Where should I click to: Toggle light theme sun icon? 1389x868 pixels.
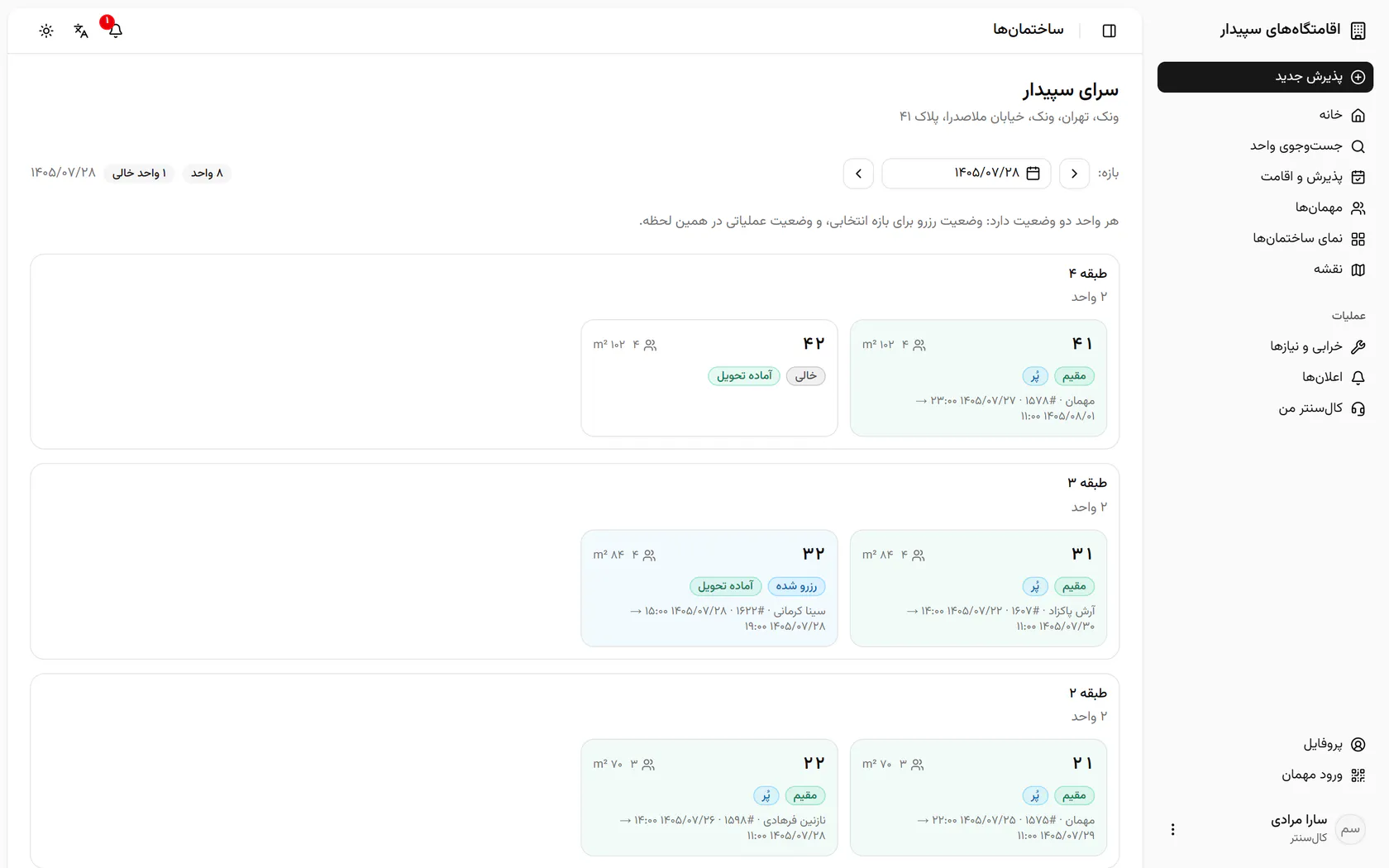pyautogui.click(x=46, y=31)
